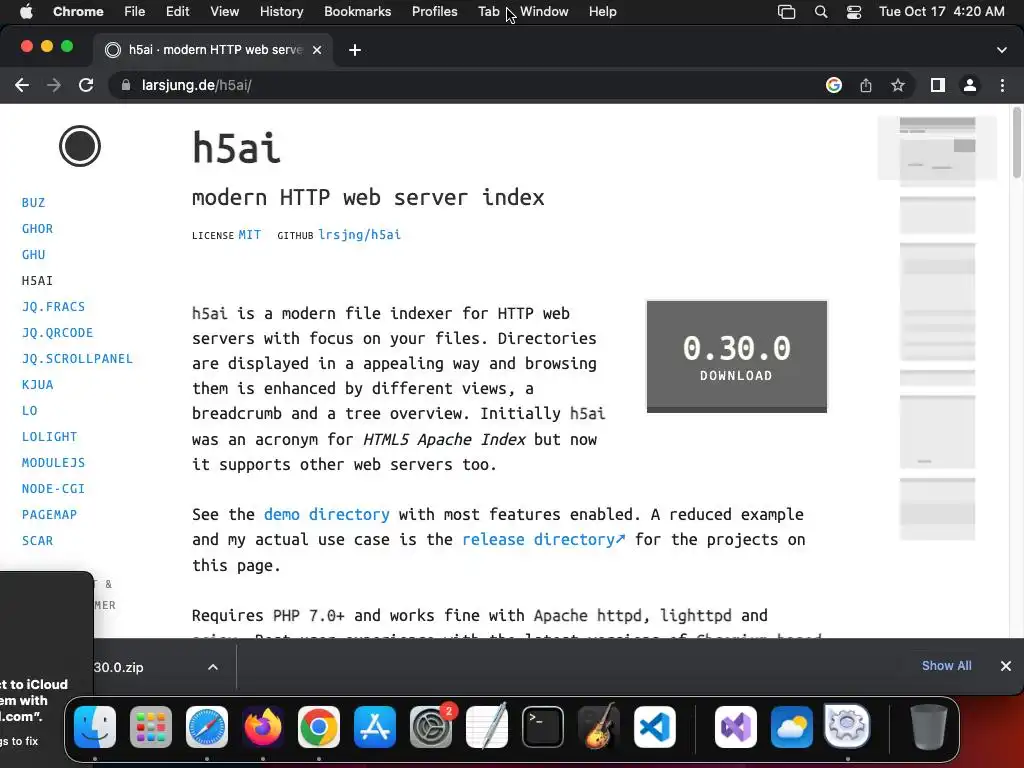Open System Preferences with the notification badge
The height and width of the screenshot is (768, 1024).
click(431, 727)
